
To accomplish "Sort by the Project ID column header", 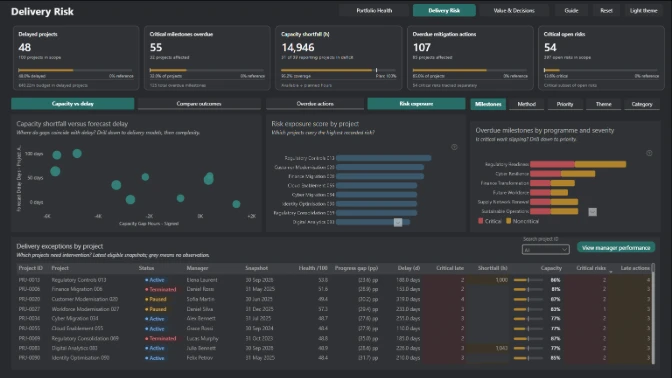I will point(30,268).
